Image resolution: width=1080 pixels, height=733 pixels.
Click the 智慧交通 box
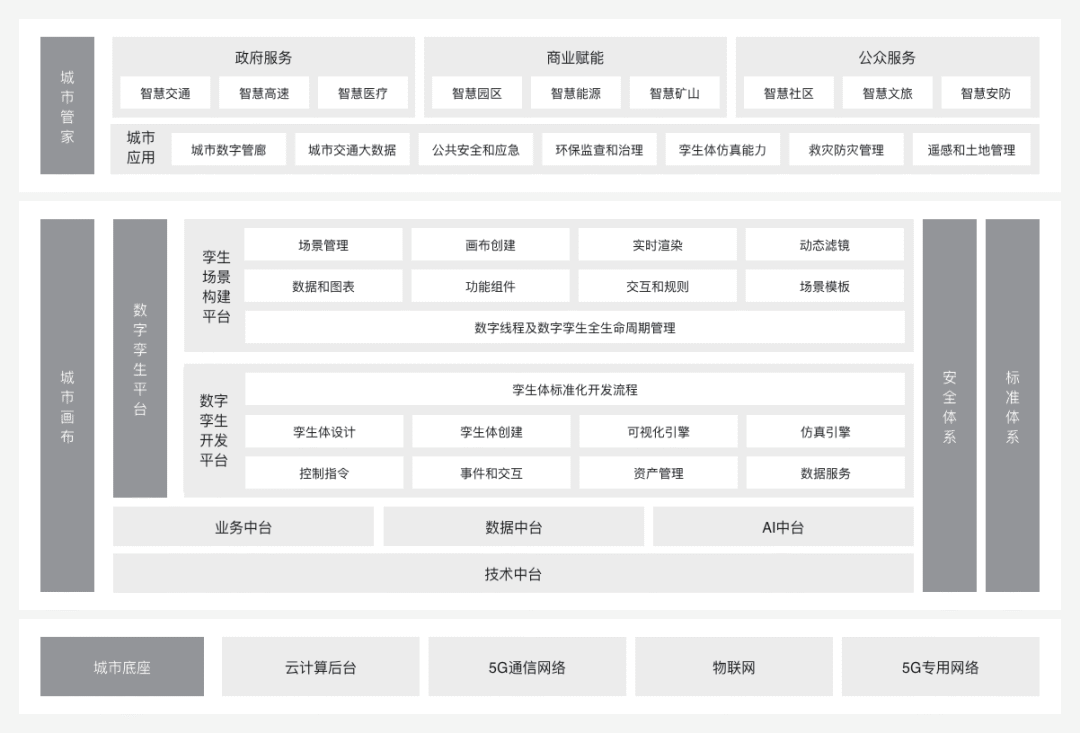[x=165, y=93]
